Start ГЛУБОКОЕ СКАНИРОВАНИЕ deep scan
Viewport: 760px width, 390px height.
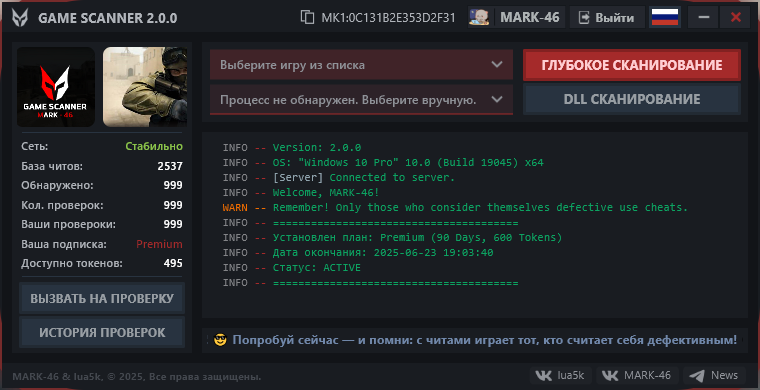632,65
